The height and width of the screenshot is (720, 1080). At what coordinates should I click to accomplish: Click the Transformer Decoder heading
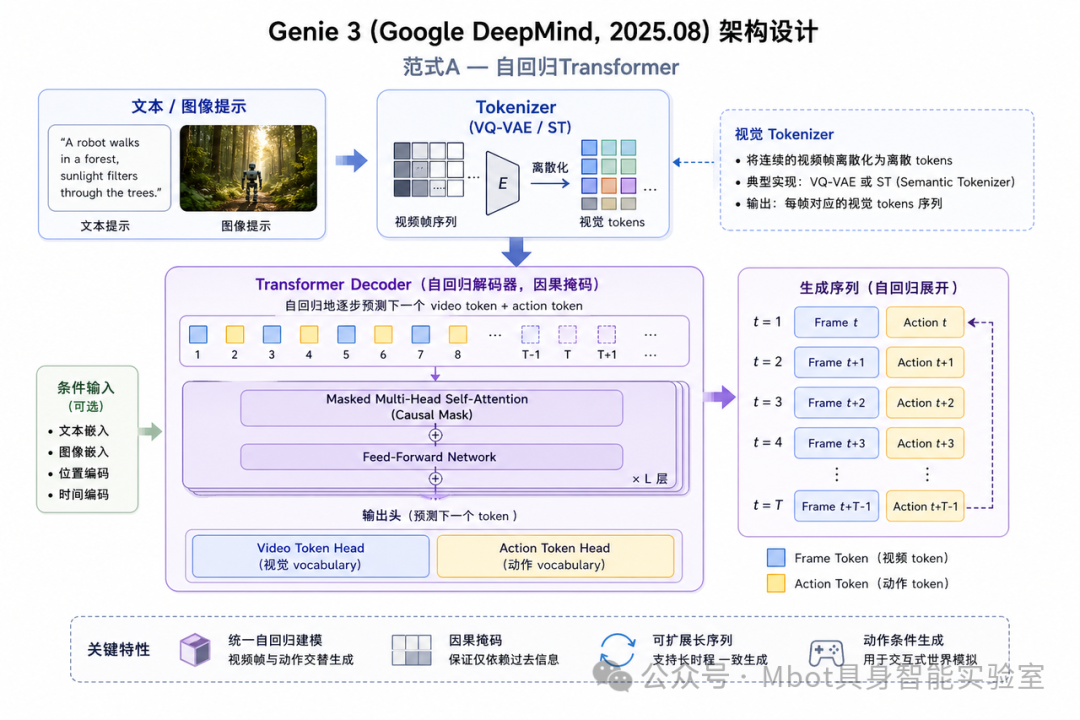pos(428,285)
